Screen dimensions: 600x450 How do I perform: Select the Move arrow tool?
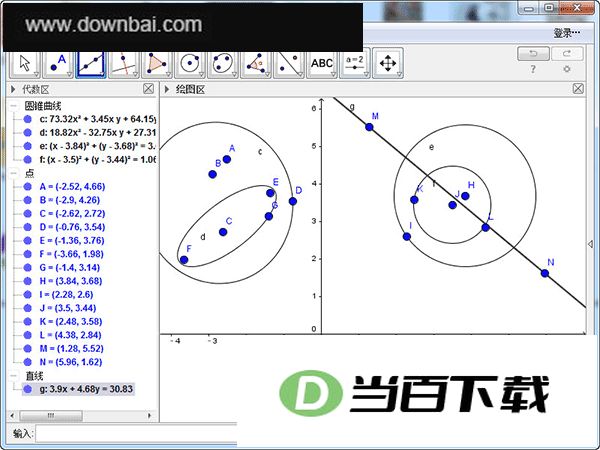(x=25, y=63)
